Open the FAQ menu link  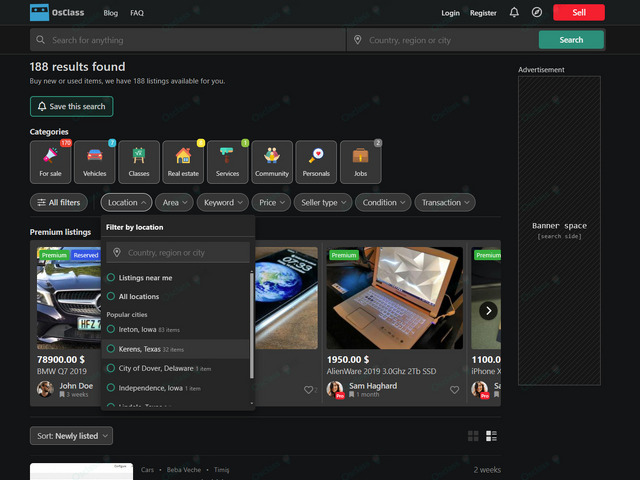(137, 13)
